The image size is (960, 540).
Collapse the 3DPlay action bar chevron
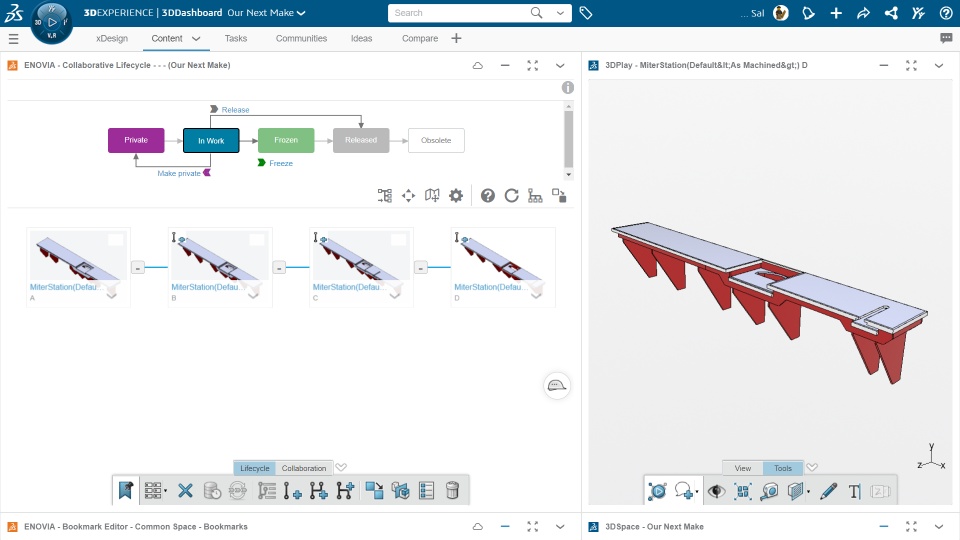(x=812, y=468)
